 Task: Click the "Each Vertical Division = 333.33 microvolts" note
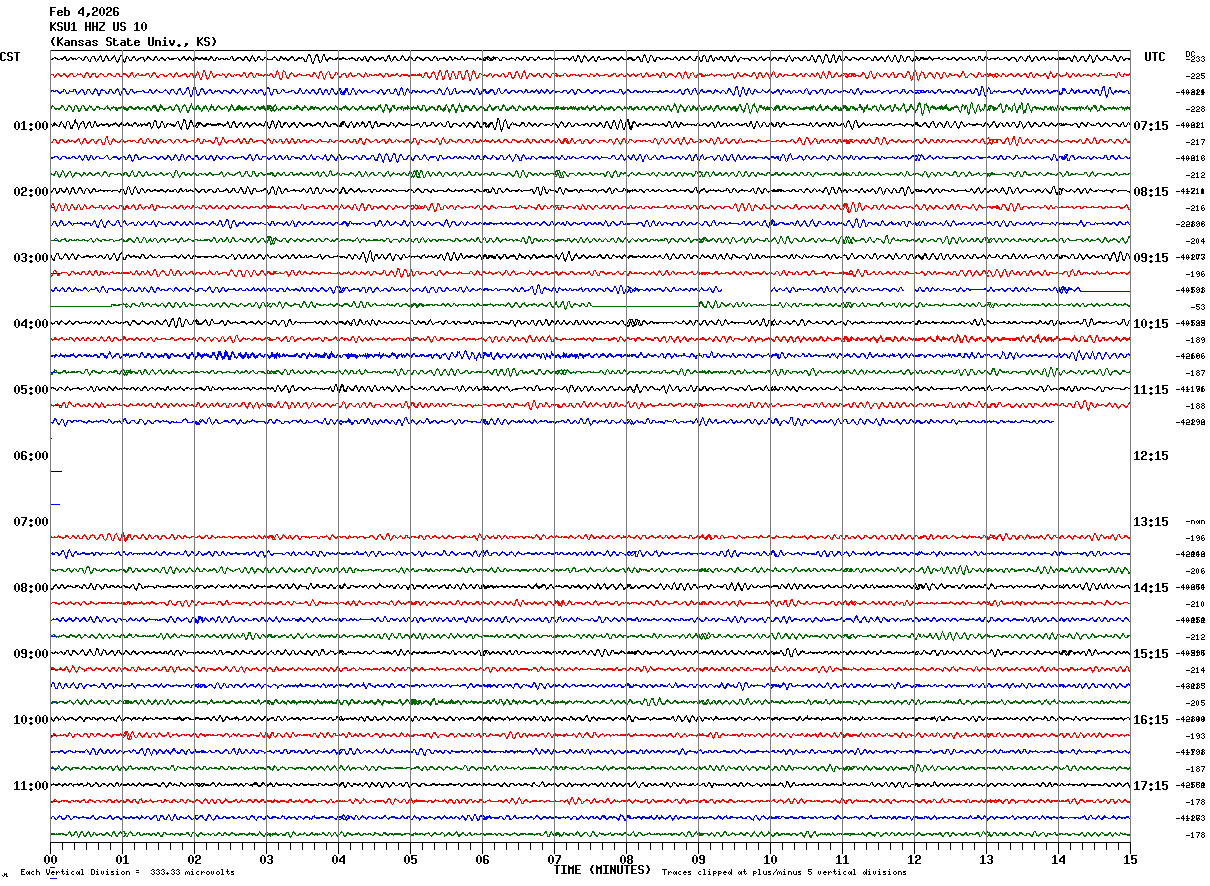127,873
